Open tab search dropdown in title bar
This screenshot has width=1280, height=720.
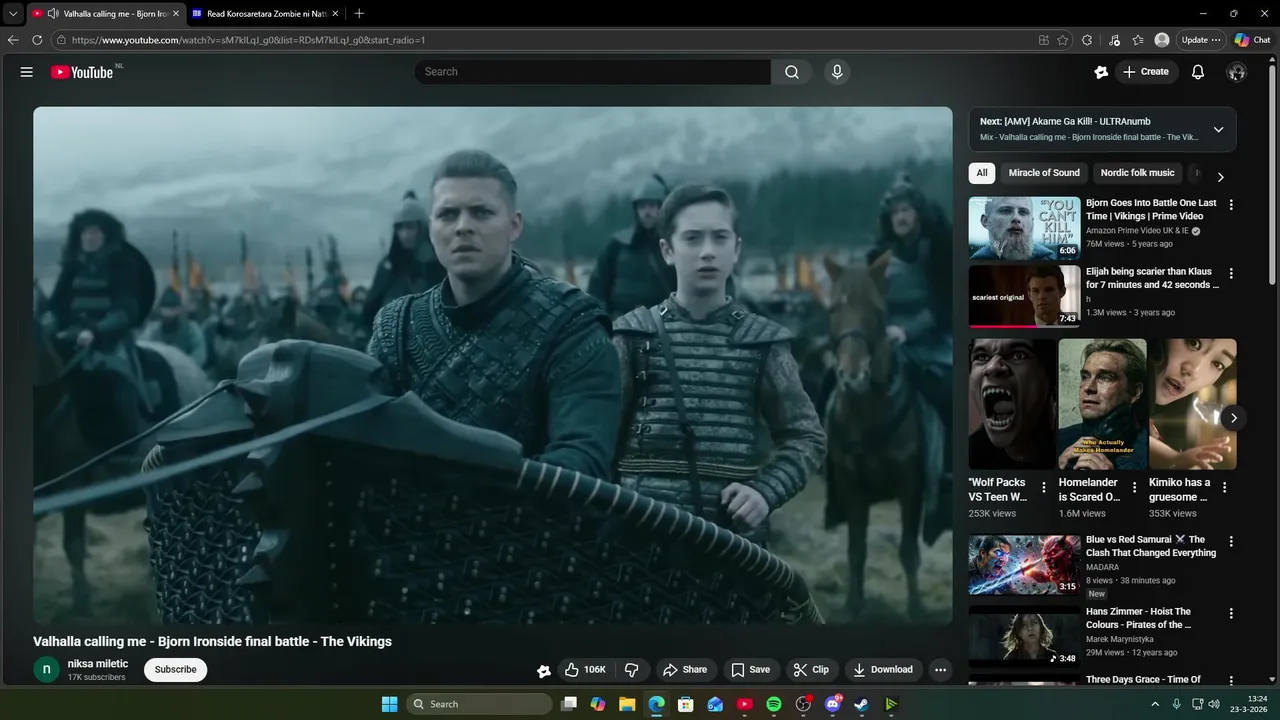pos(13,13)
